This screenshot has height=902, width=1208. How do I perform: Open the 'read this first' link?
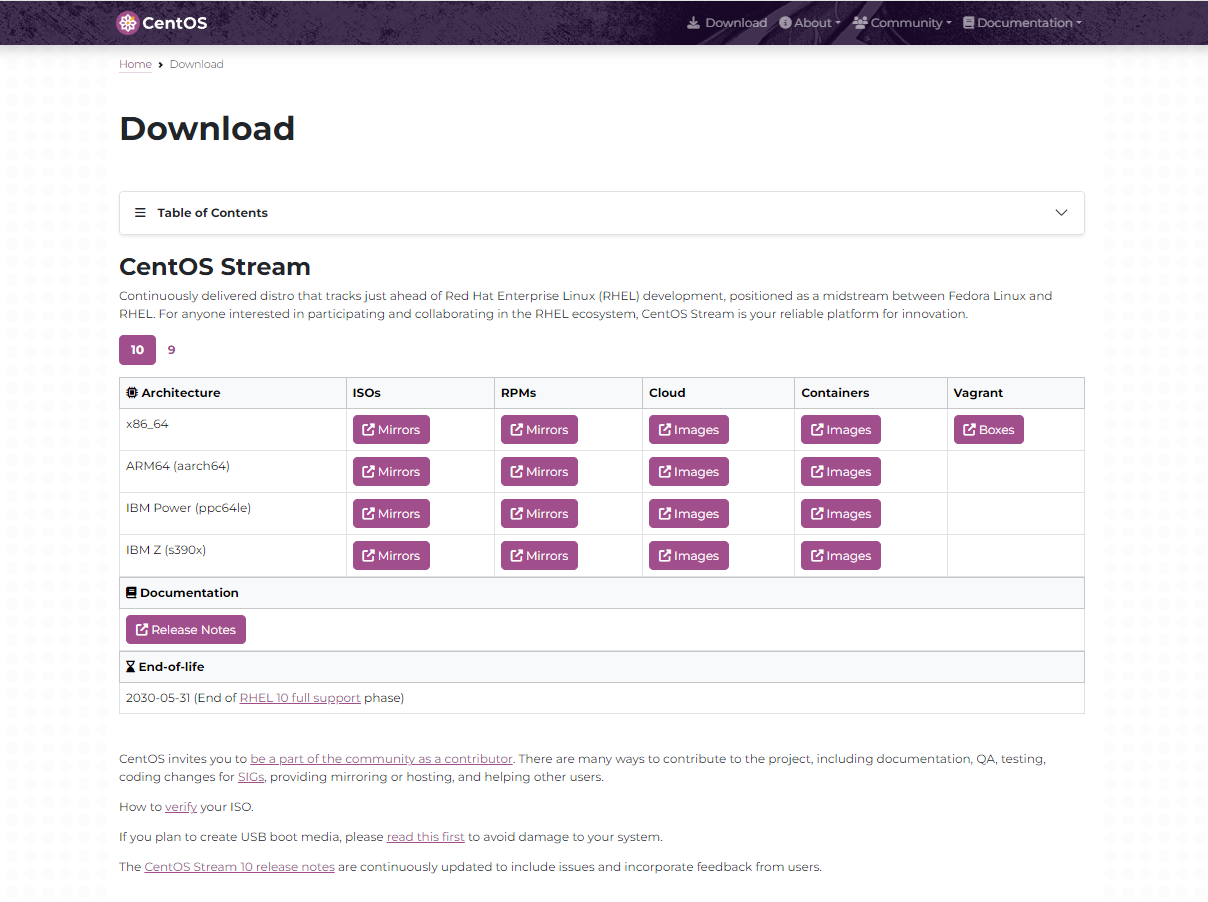pyautogui.click(x=426, y=837)
